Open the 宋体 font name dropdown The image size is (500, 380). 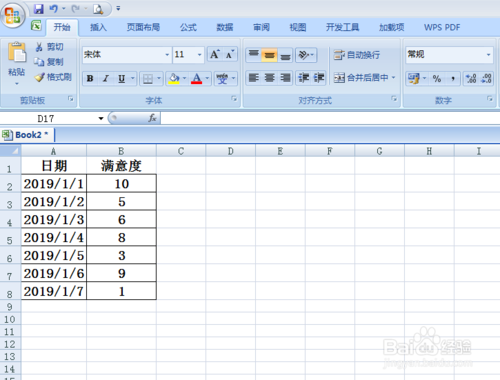(167, 55)
